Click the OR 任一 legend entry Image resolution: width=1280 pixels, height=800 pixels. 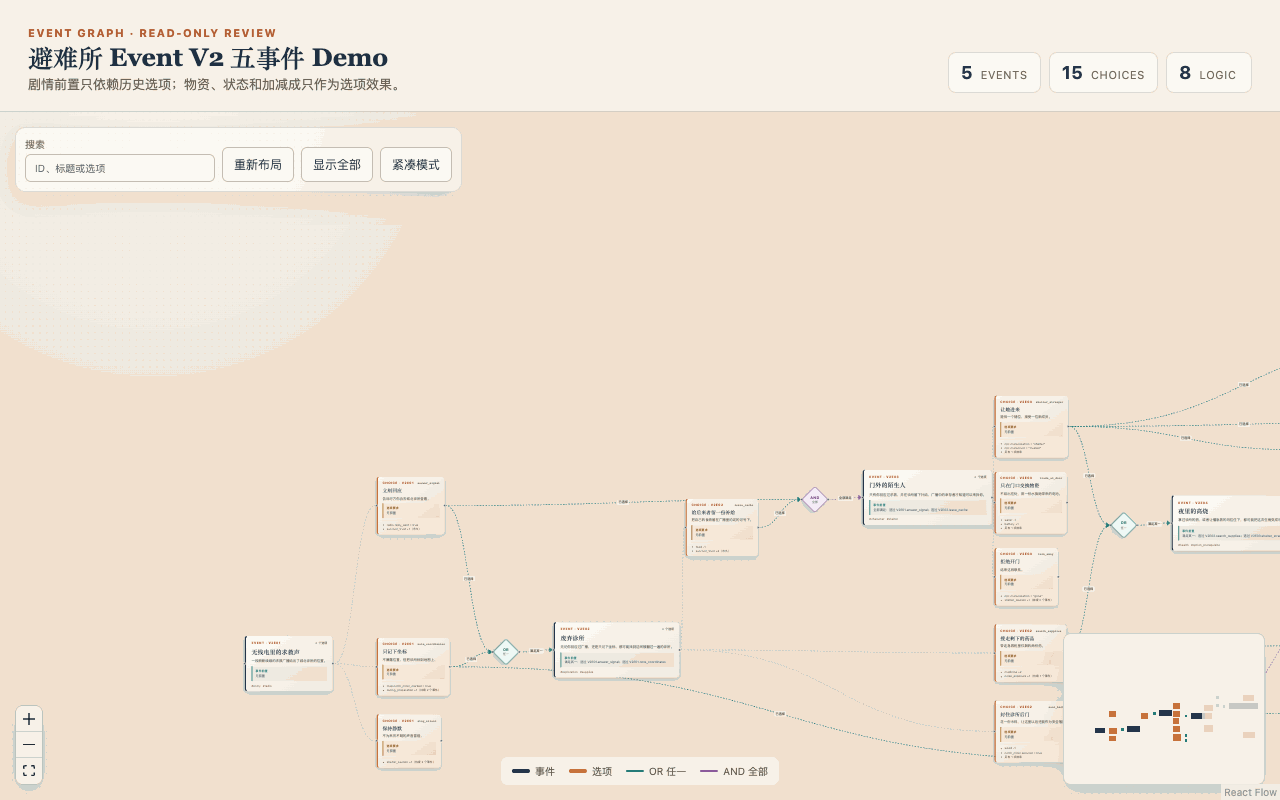656,771
